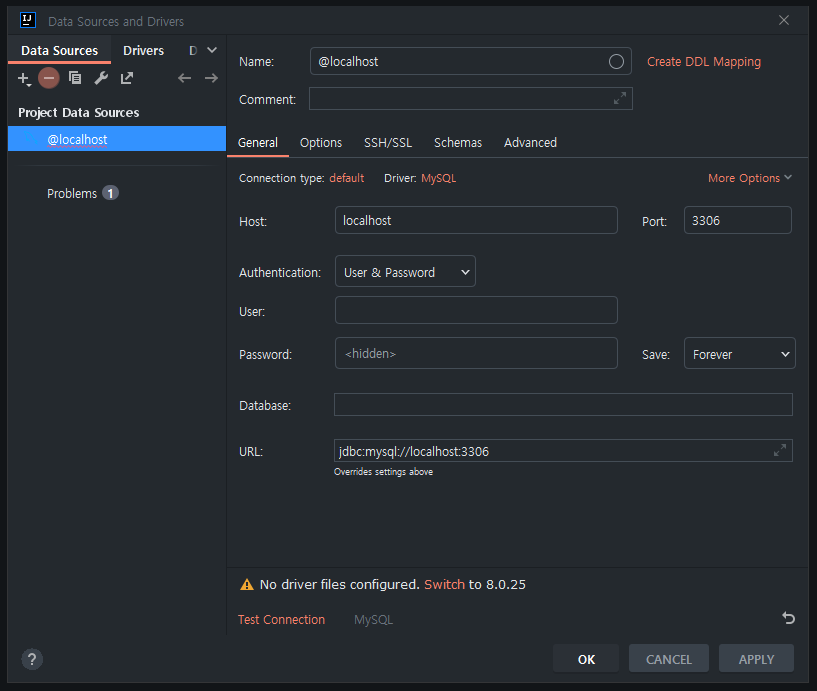Click the CANCEL button

coord(669,659)
